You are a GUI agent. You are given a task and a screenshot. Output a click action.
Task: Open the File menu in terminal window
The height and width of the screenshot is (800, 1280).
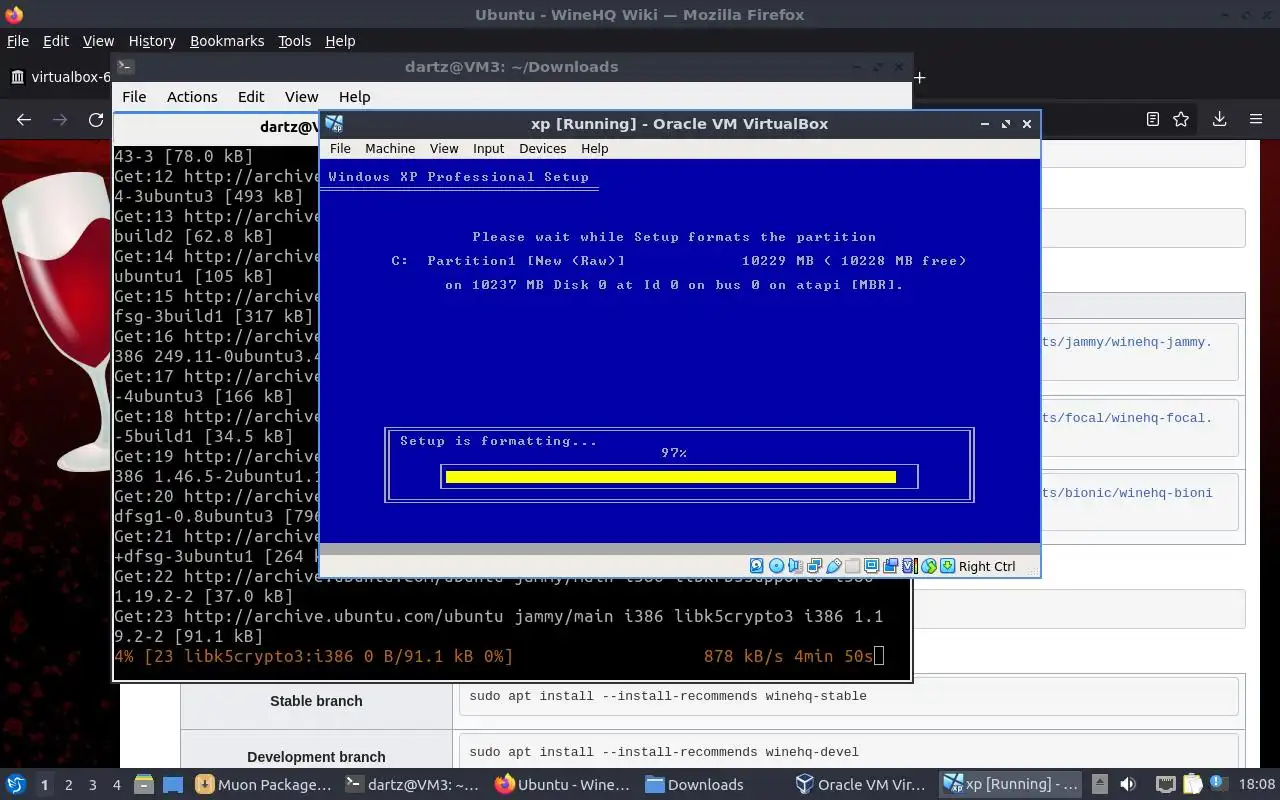134,97
